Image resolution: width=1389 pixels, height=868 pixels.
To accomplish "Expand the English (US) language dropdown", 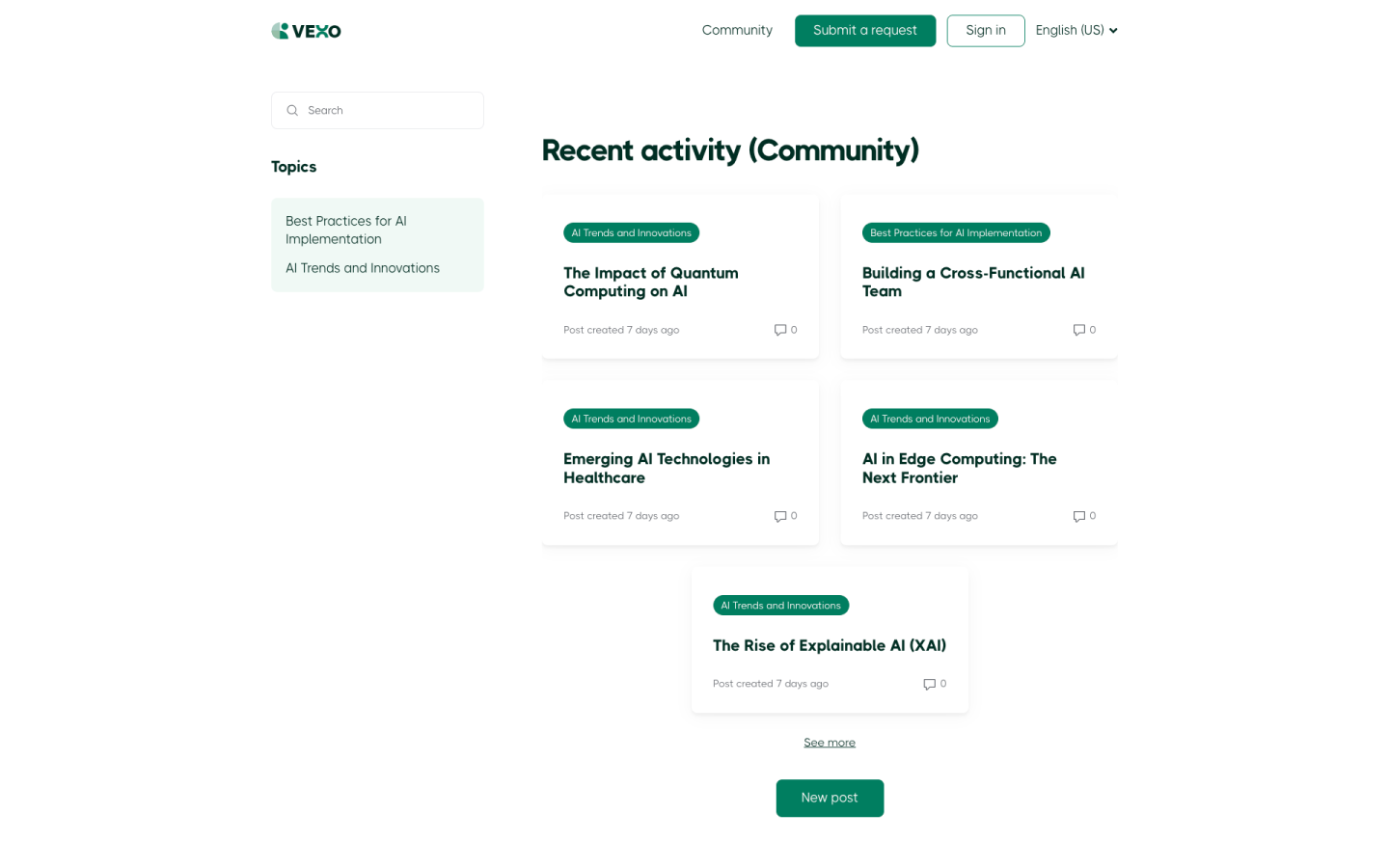I will tap(1076, 31).
